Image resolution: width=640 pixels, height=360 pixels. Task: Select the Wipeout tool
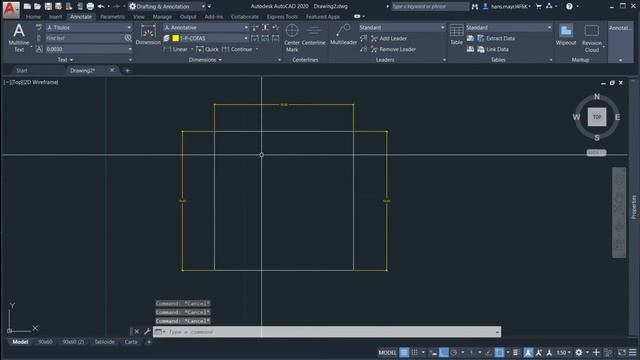[566, 35]
